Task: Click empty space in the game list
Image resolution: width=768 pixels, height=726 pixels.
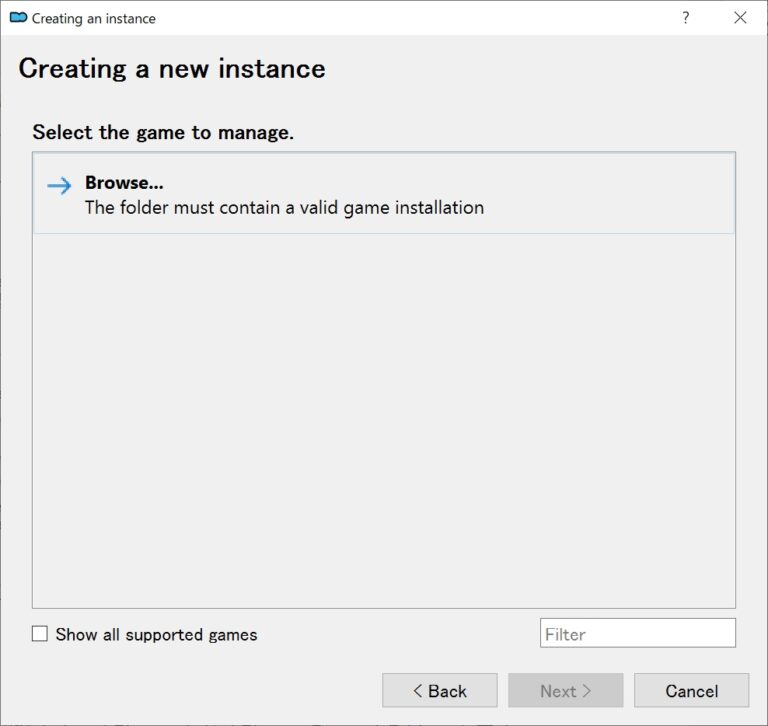Action: [x=384, y=420]
